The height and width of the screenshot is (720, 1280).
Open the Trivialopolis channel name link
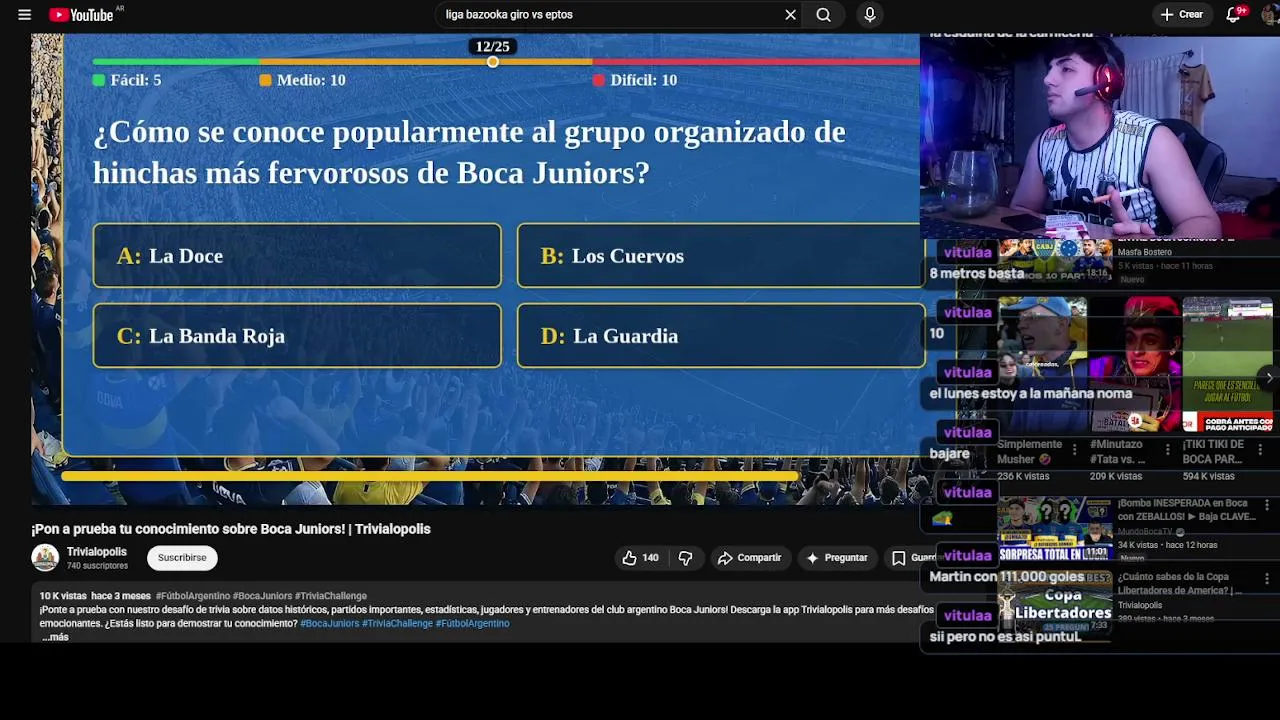click(97, 552)
